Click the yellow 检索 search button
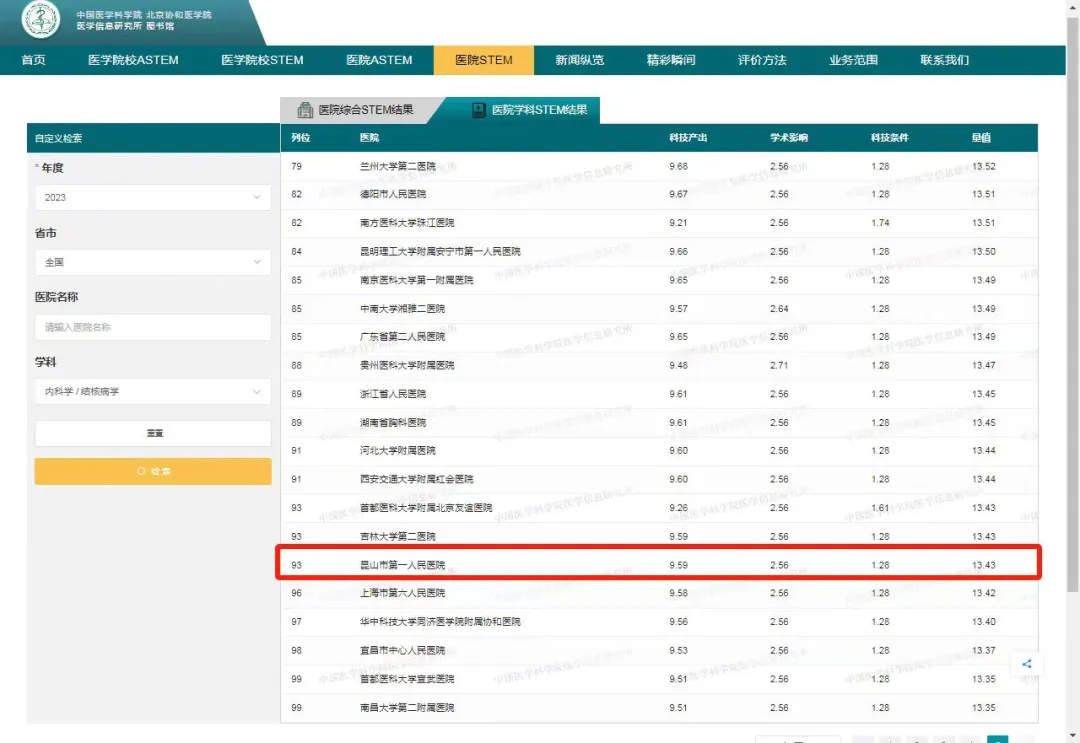Image resolution: width=1080 pixels, height=743 pixels. coord(152,471)
